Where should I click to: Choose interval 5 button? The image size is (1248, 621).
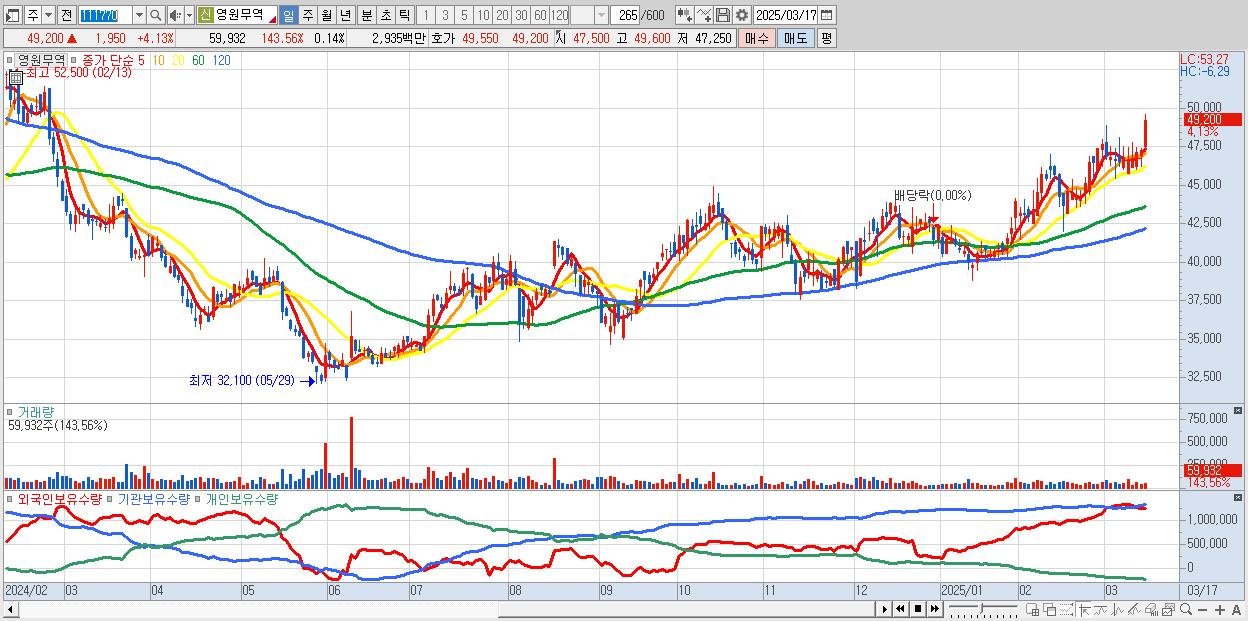point(464,16)
